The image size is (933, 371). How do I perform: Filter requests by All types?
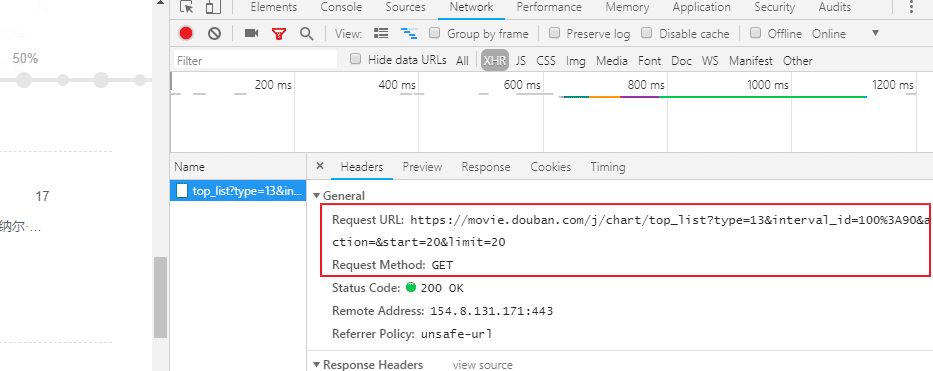462,61
